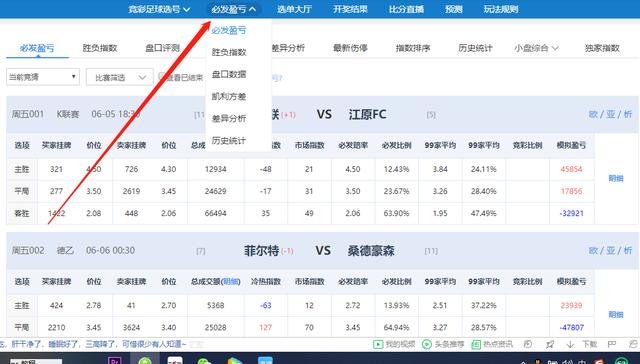Image resolution: width=640 pixels, height=364 pixels.
Task: Click the 菲尔特 team name
Action: [x=262, y=251]
